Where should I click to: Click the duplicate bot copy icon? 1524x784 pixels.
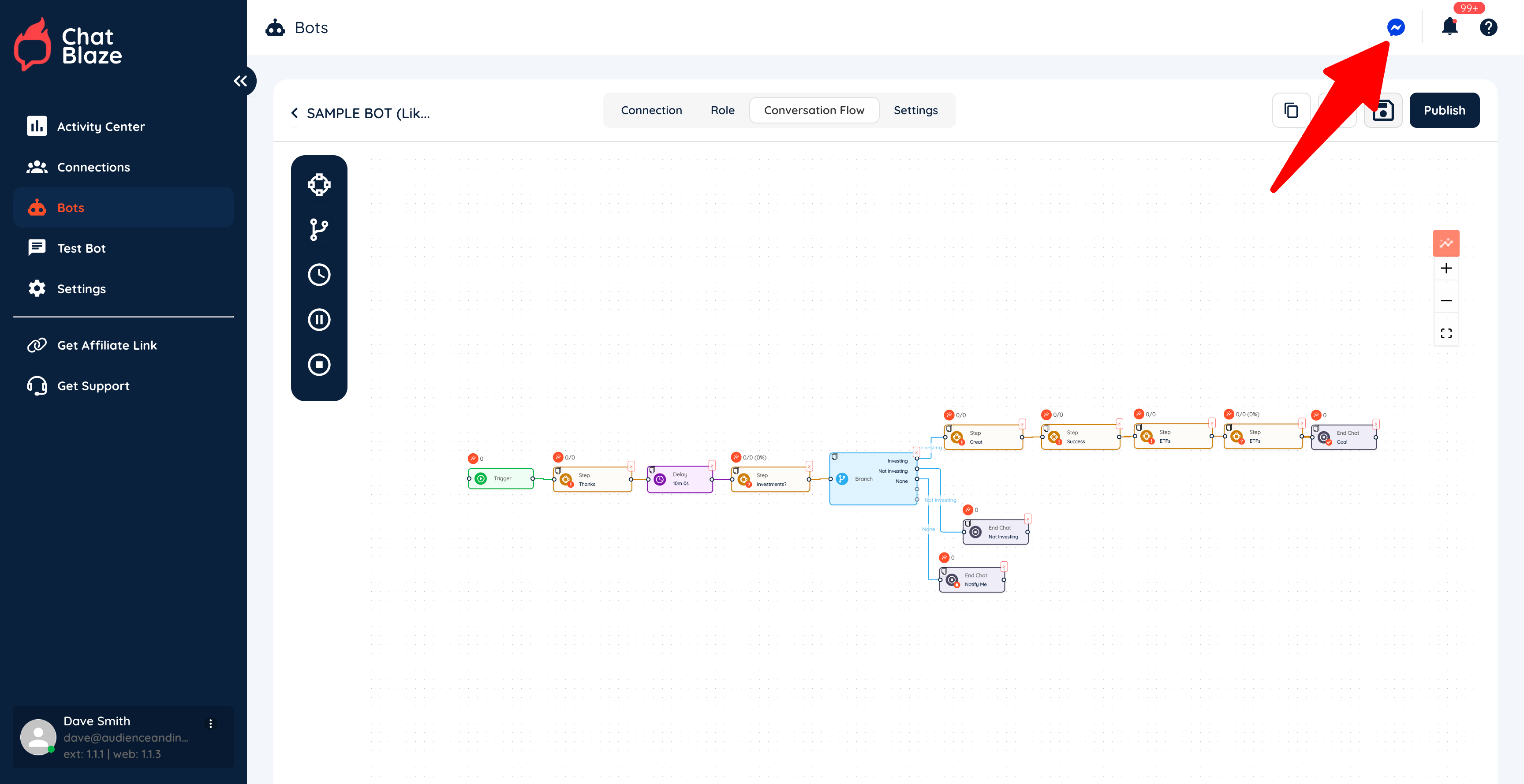pos(1291,111)
